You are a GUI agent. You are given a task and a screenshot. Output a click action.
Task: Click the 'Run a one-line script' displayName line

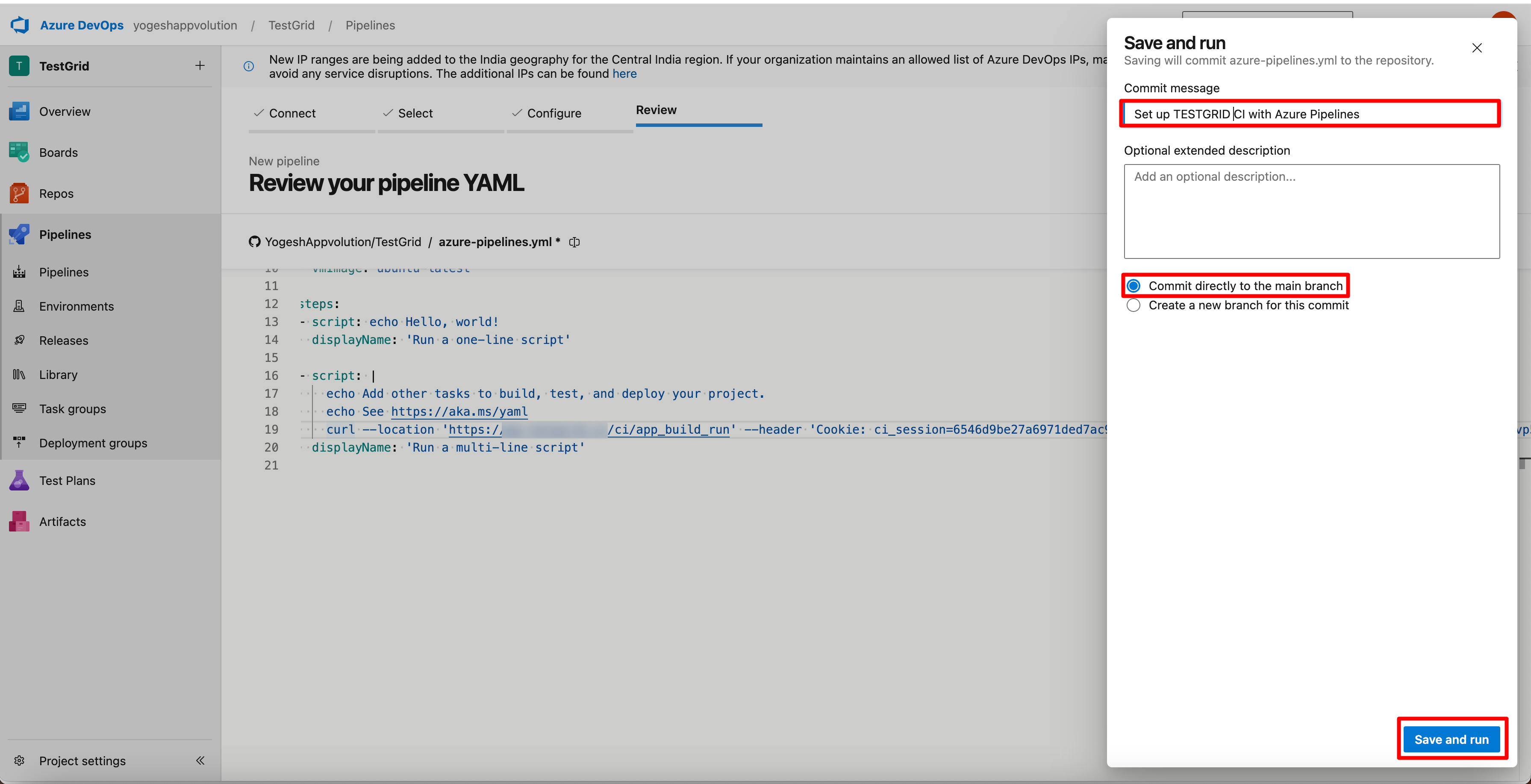click(441, 340)
